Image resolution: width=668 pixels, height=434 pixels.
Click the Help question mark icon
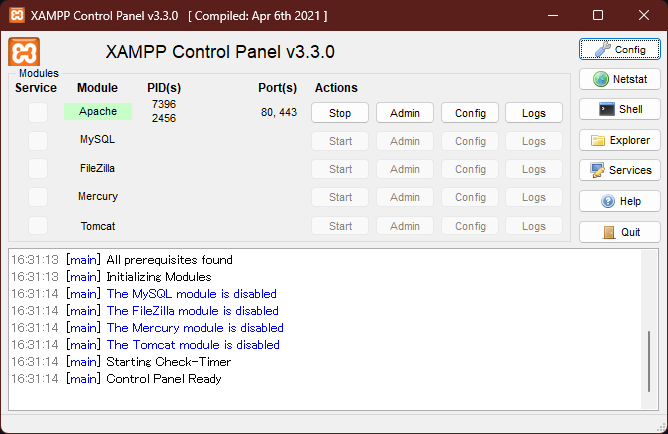click(x=608, y=201)
